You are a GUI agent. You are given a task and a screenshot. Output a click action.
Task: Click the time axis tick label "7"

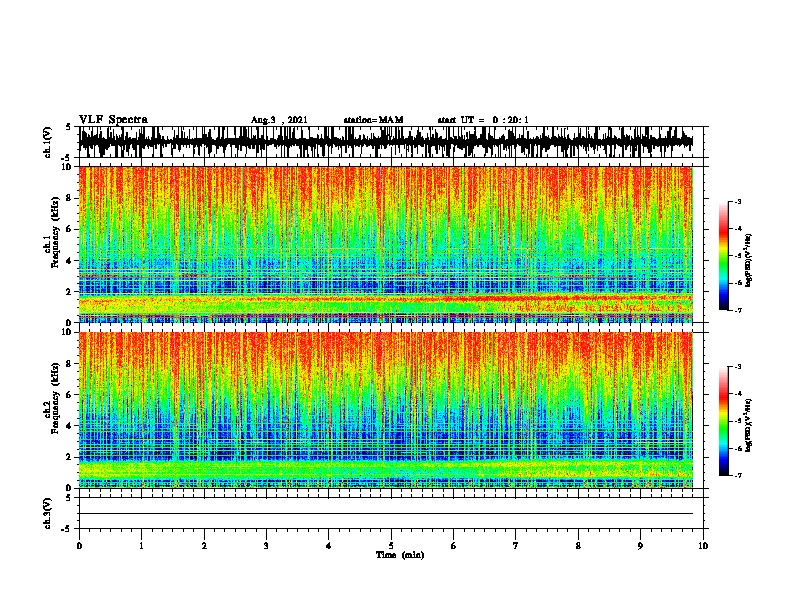(x=516, y=546)
